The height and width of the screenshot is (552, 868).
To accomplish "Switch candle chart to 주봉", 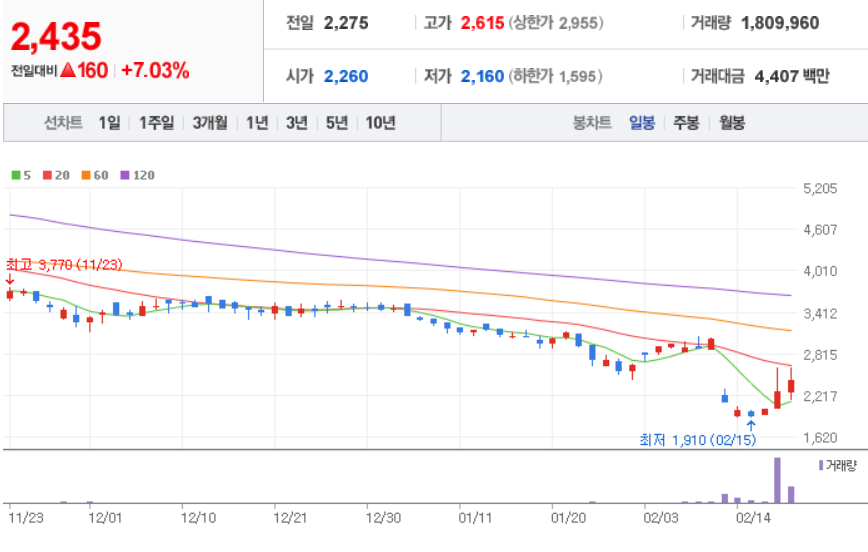I will coord(686,122).
